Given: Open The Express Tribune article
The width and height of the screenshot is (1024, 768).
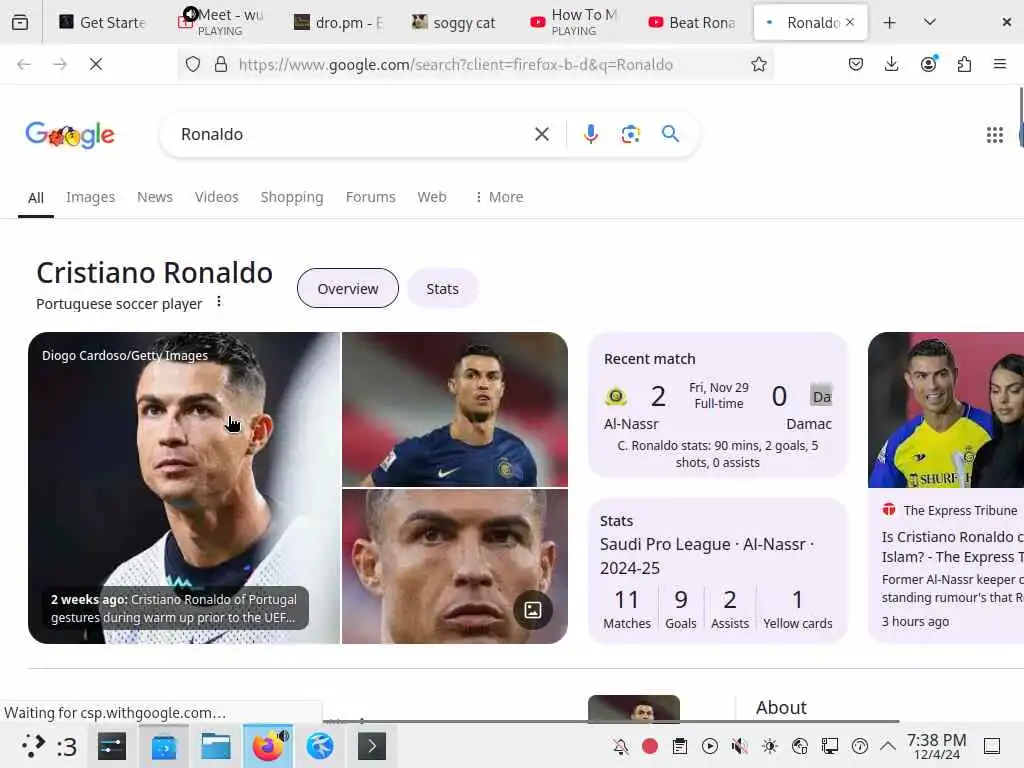Looking at the screenshot, I should 946,488.
